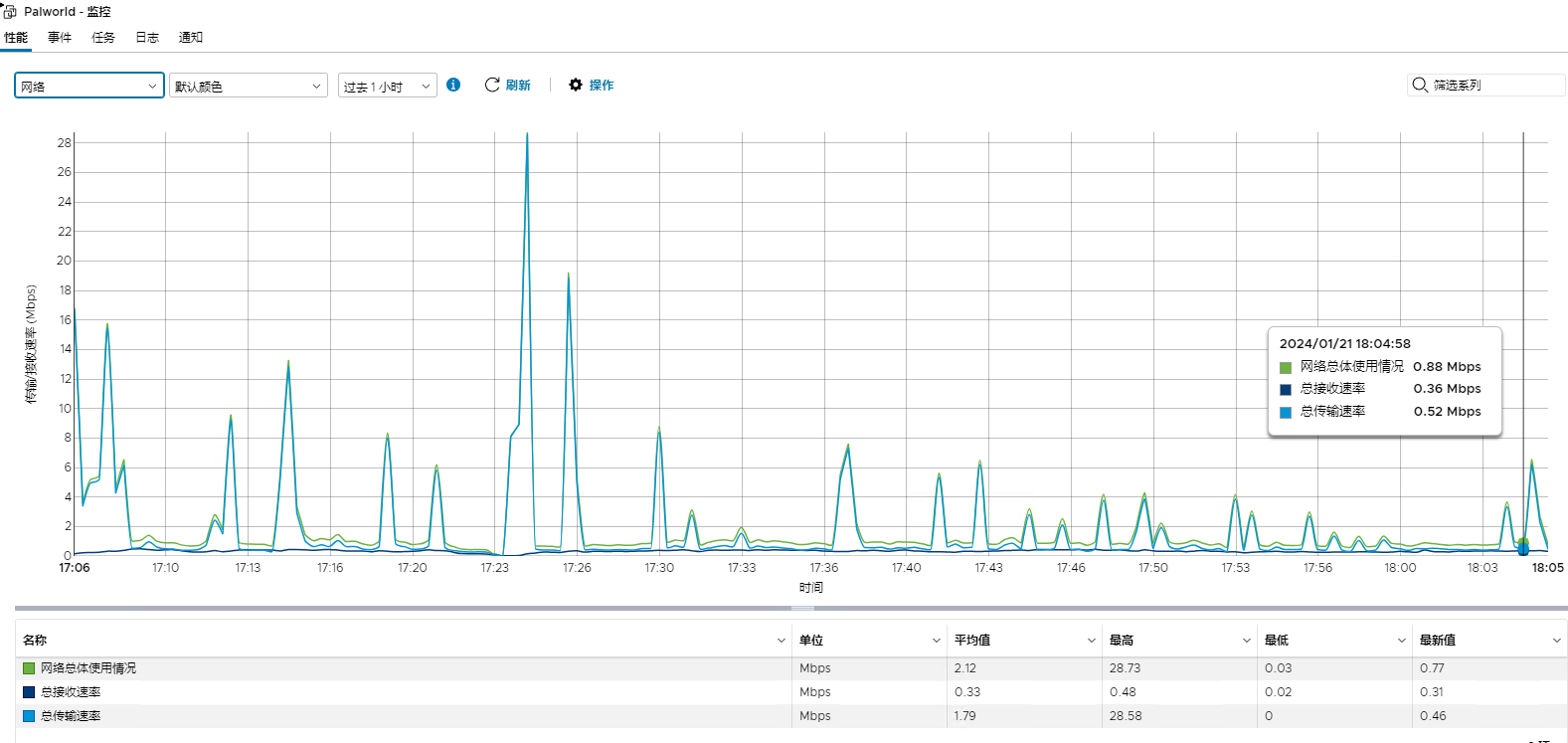Click the gear icon for 操作
1568x743 pixels.
pos(576,85)
